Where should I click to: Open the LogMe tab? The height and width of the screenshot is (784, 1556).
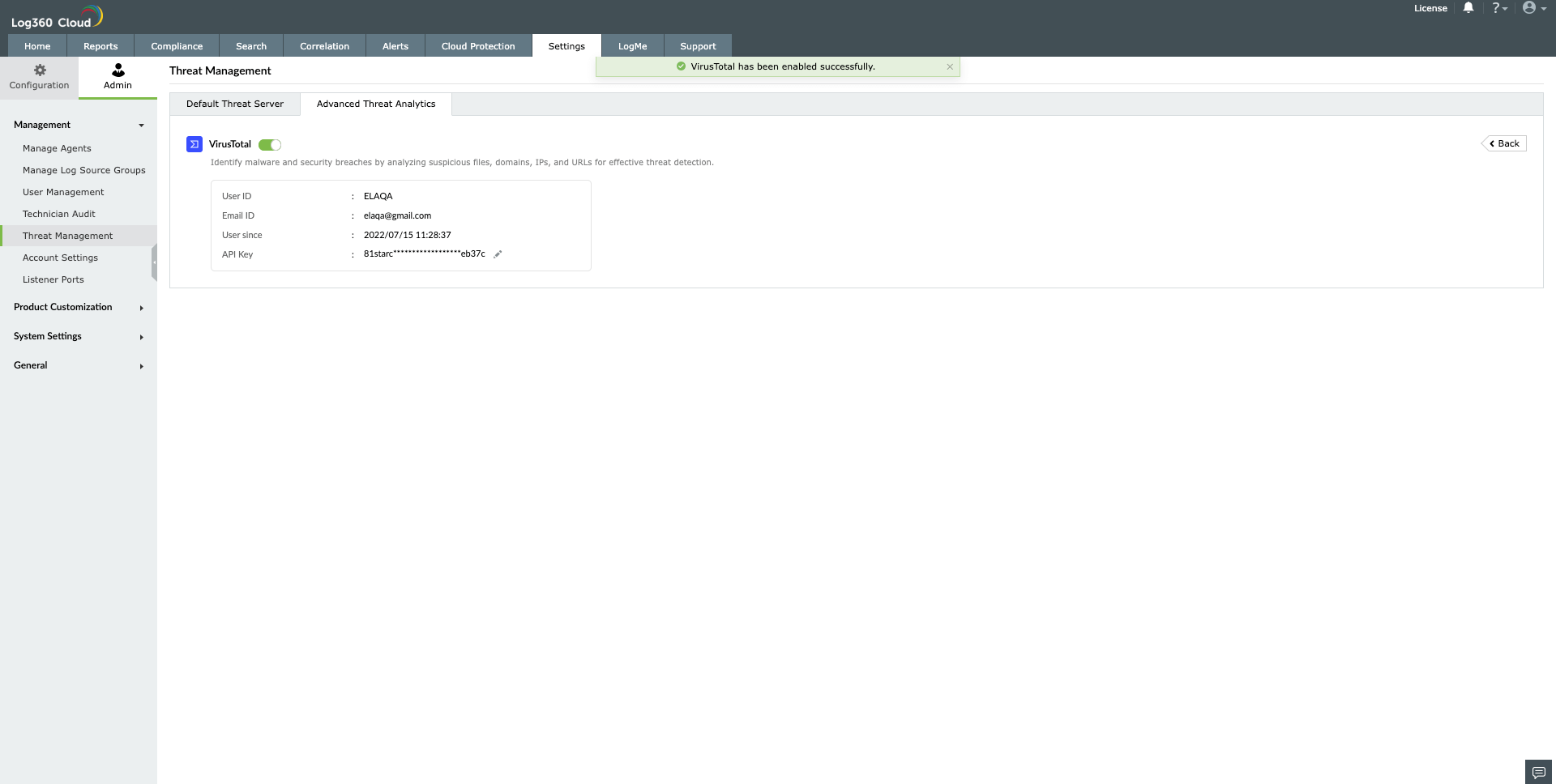pyautogui.click(x=633, y=46)
